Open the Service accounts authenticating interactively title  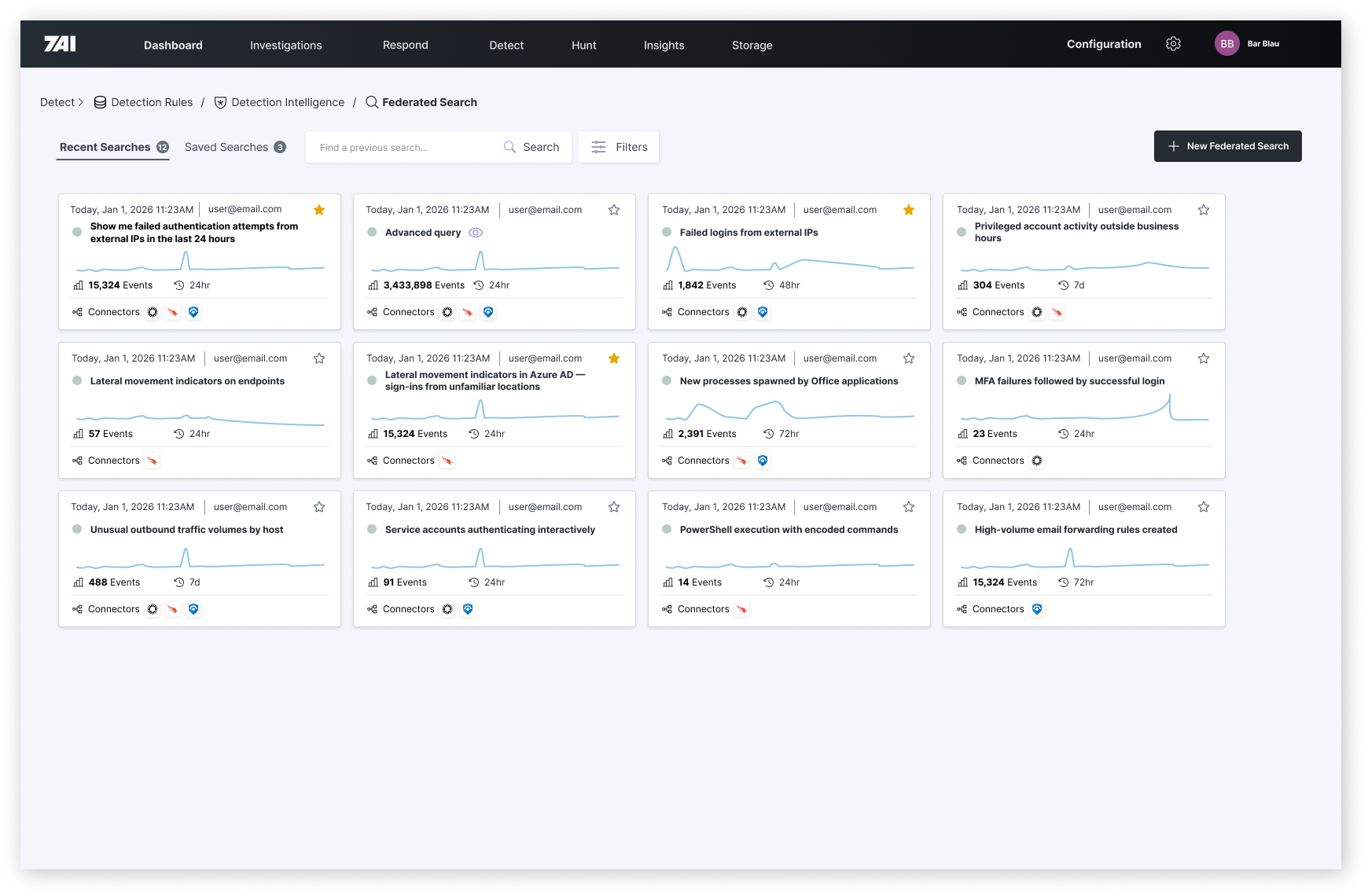coord(490,530)
